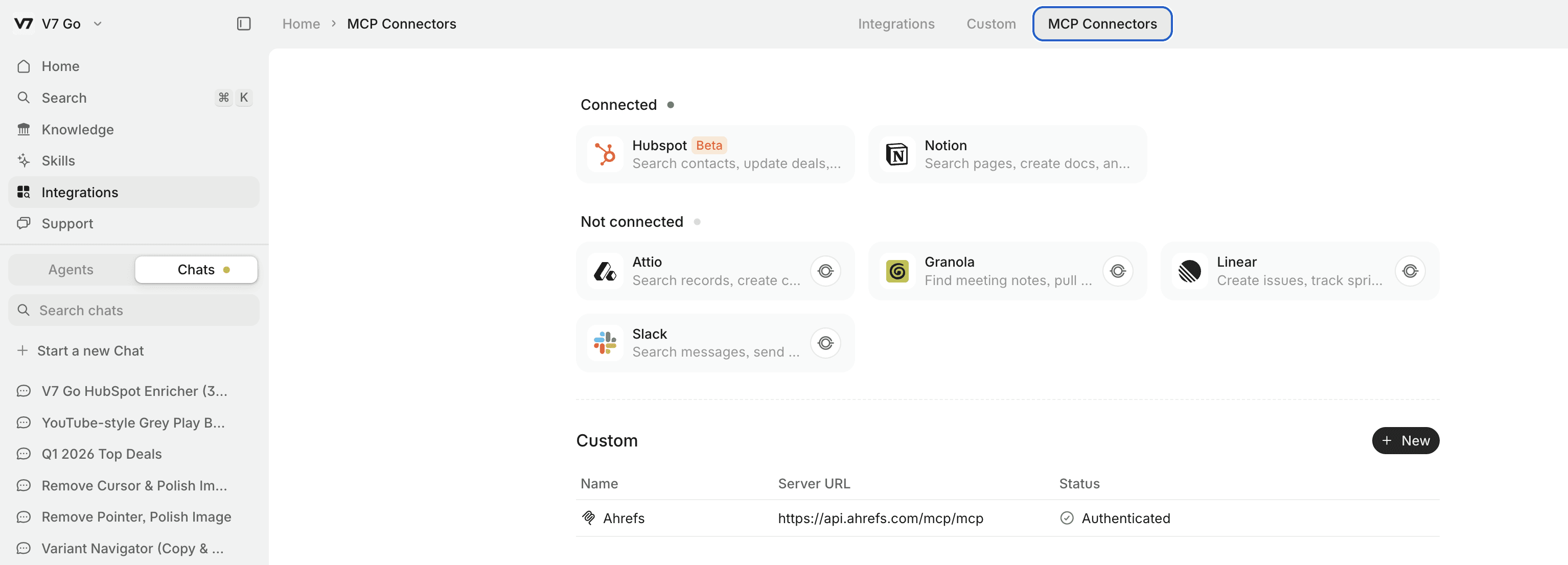Collapse the sidebar panel icon
Image resolution: width=1568 pixels, height=565 pixels.
pyautogui.click(x=243, y=23)
